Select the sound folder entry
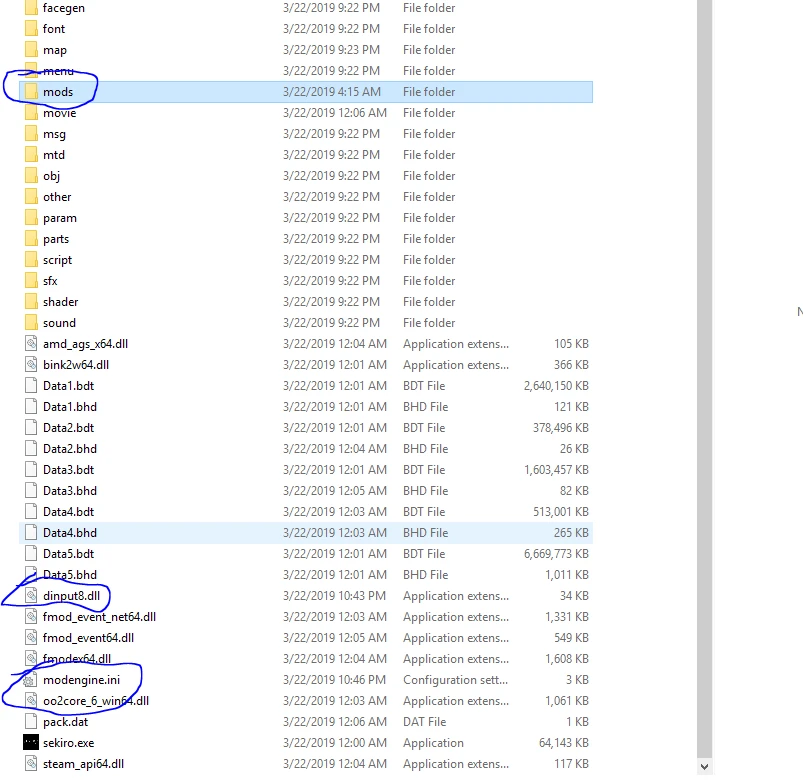 tap(59, 323)
